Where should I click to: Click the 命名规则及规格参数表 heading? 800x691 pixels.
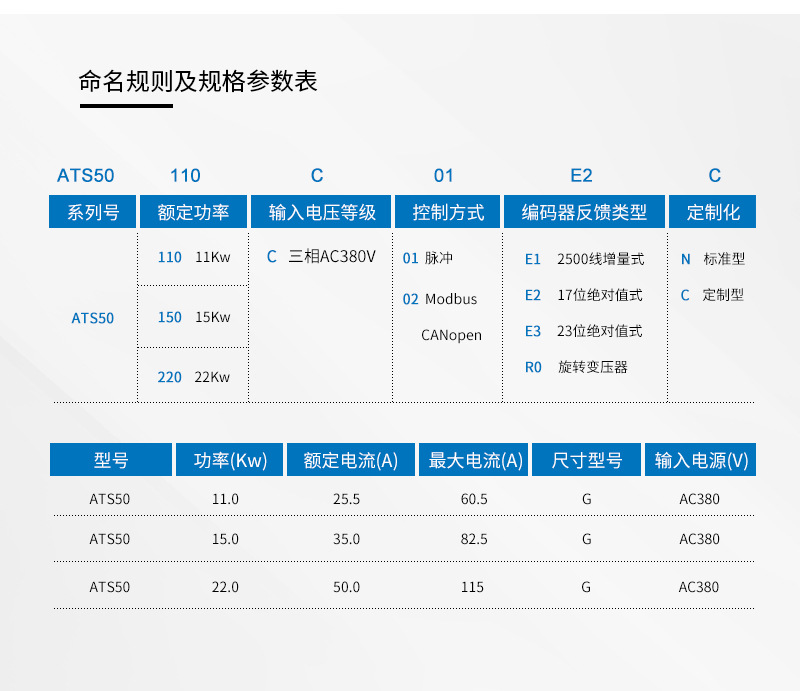[x=198, y=81]
